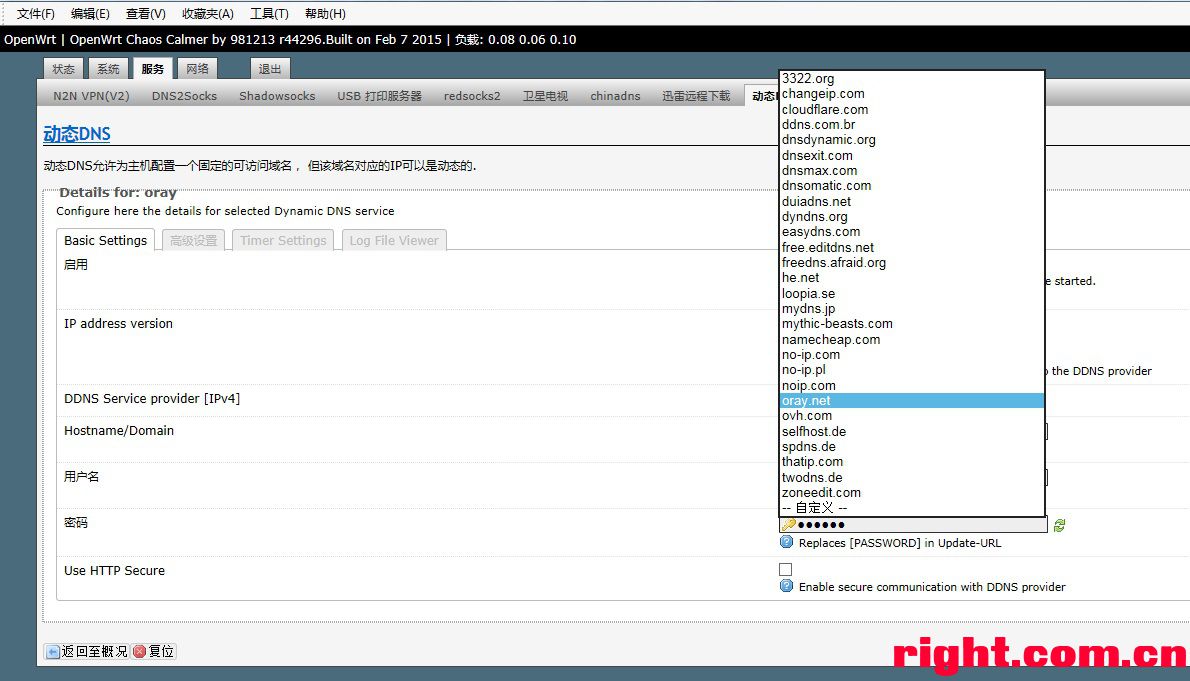Viewport: 1190px width, 681px height.
Task: Choose noip.com entry
Action: pyautogui.click(x=912, y=385)
